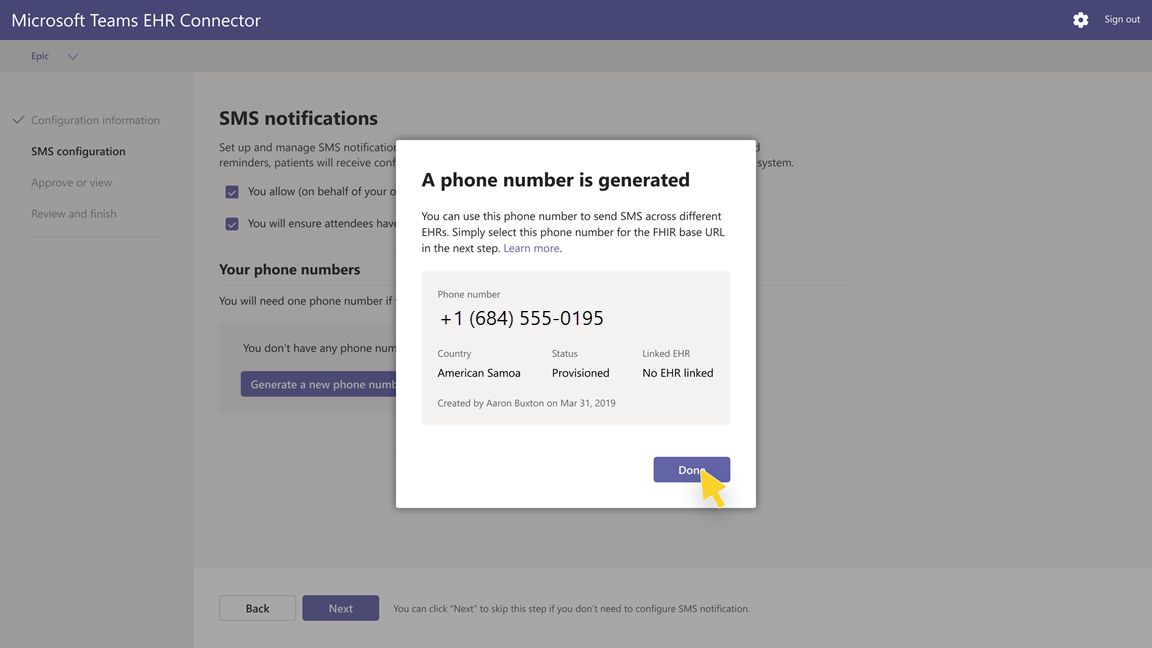This screenshot has width=1152, height=648.
Task: Click the Microsoft Teams EHR Connector title
Action: point(136,21)
